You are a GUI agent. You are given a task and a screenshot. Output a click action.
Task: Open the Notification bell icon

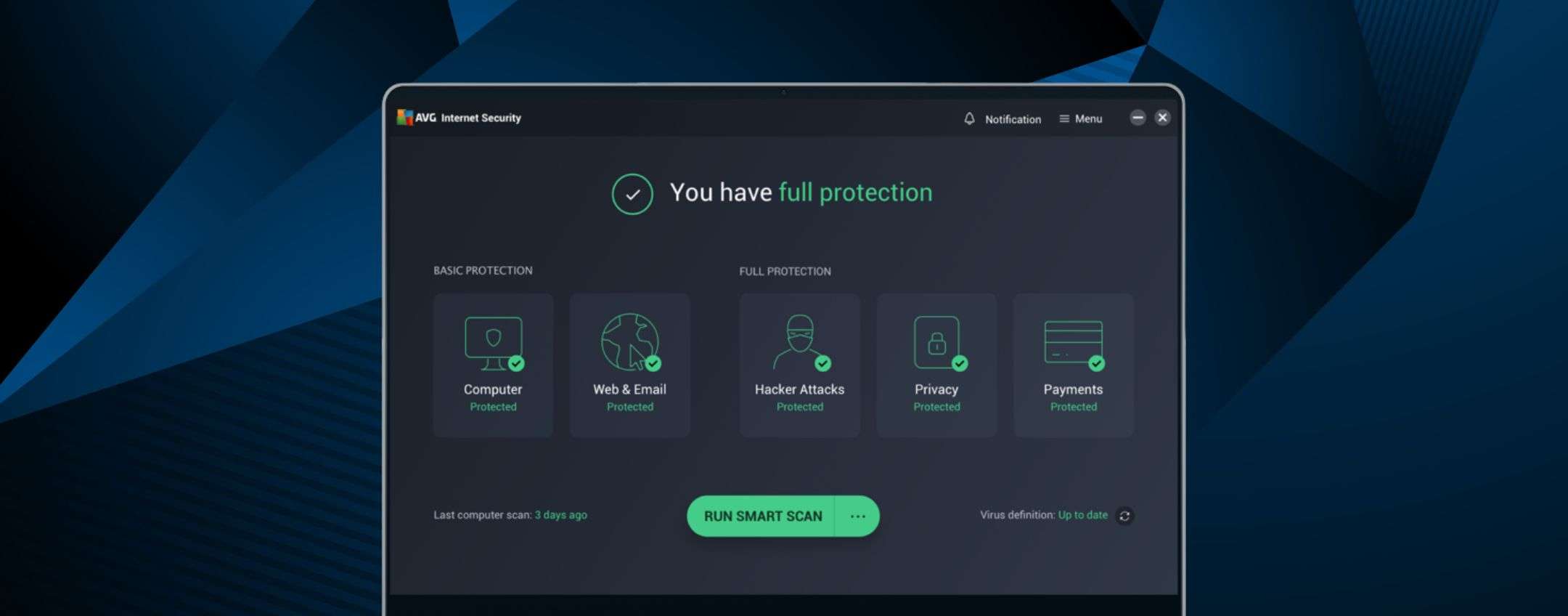point(969,118)
